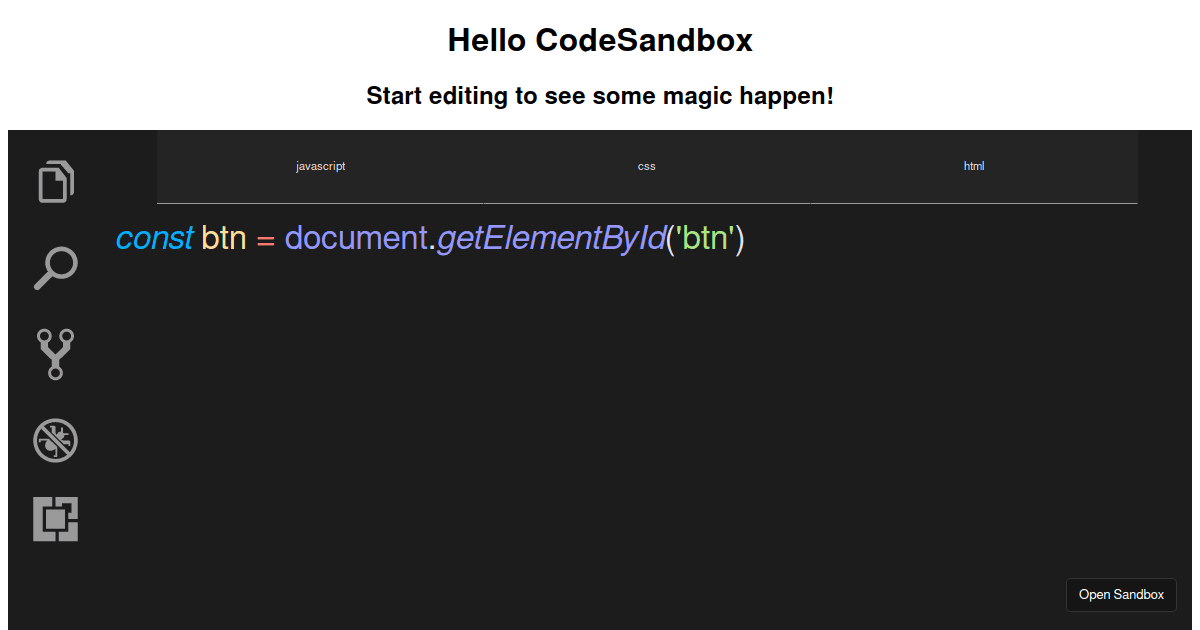Select the javascript tab

[x=320, y=166]
